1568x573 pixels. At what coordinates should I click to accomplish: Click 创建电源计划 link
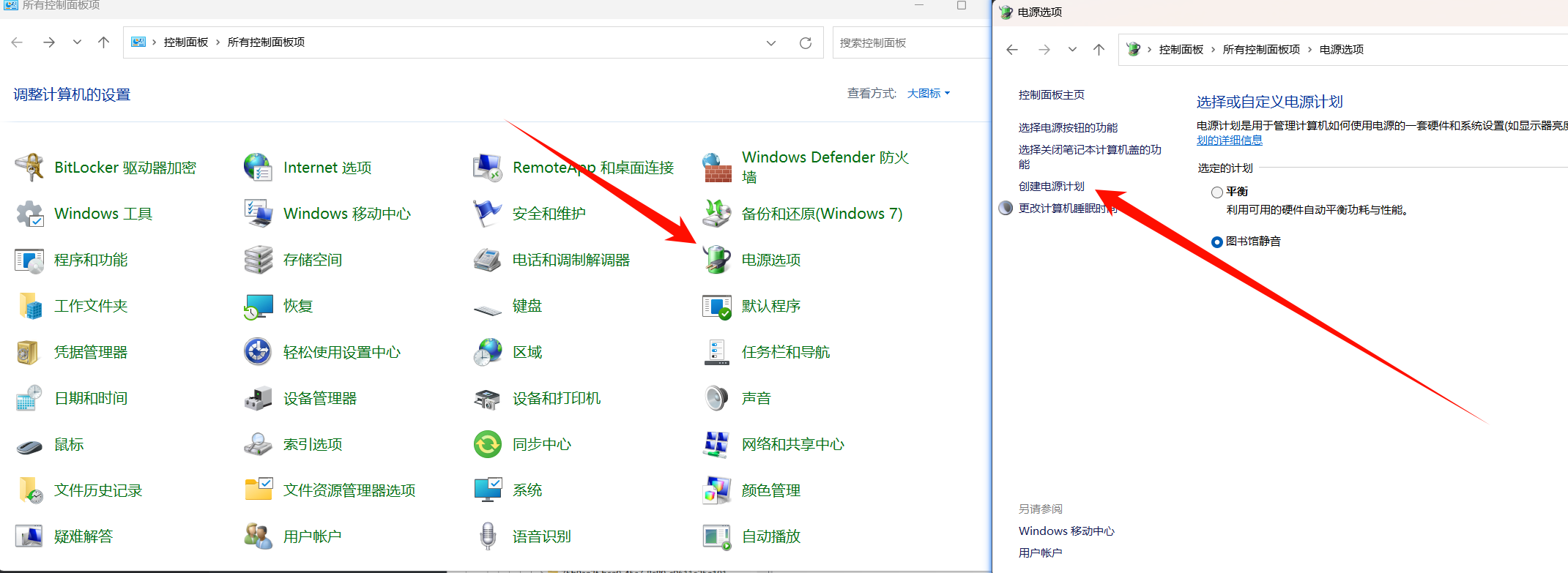(x=1052, y=186)
